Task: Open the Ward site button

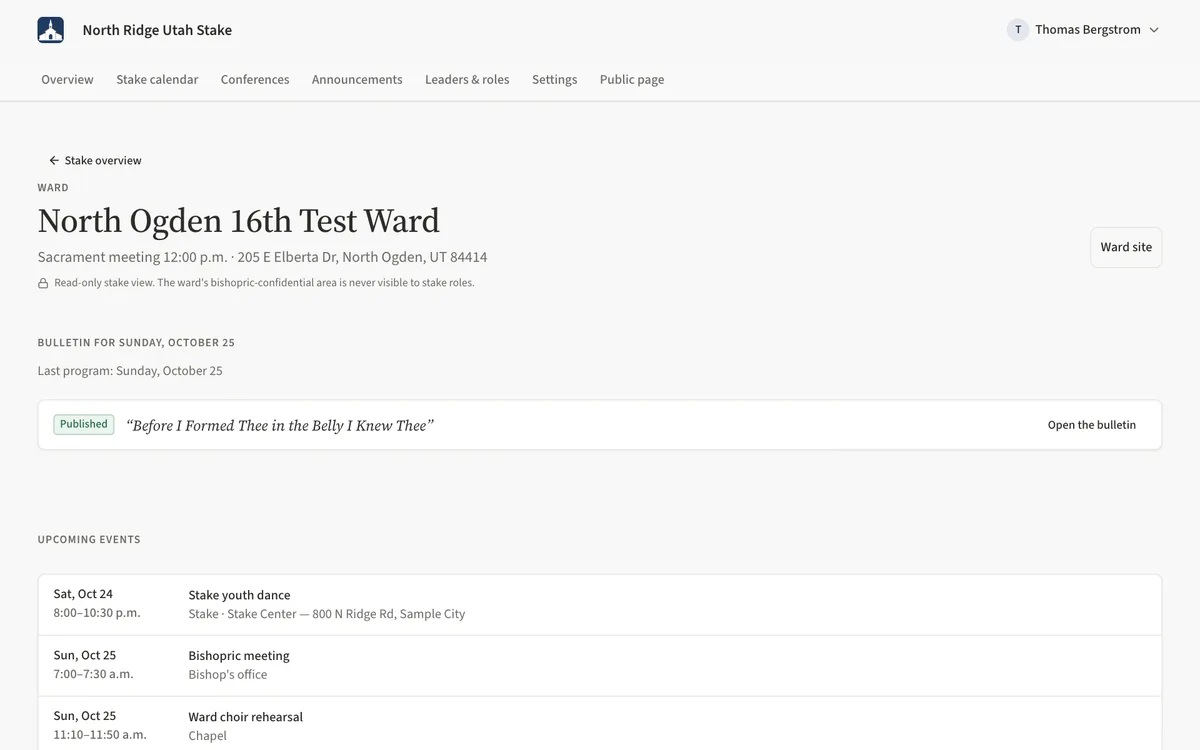Action: click(x=1126, y=247)
